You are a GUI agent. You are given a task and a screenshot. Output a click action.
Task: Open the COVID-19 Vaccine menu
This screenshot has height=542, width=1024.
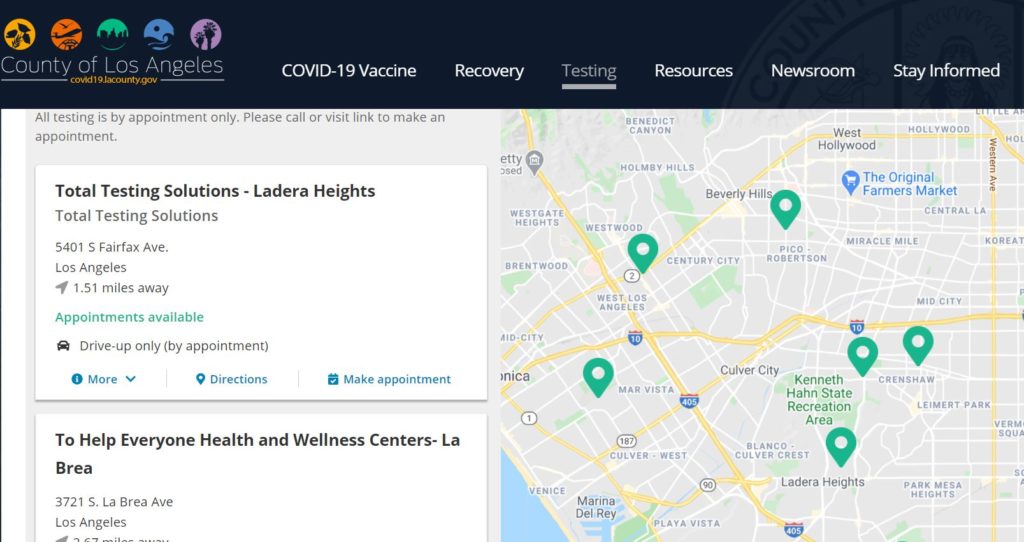click(349, 71)
